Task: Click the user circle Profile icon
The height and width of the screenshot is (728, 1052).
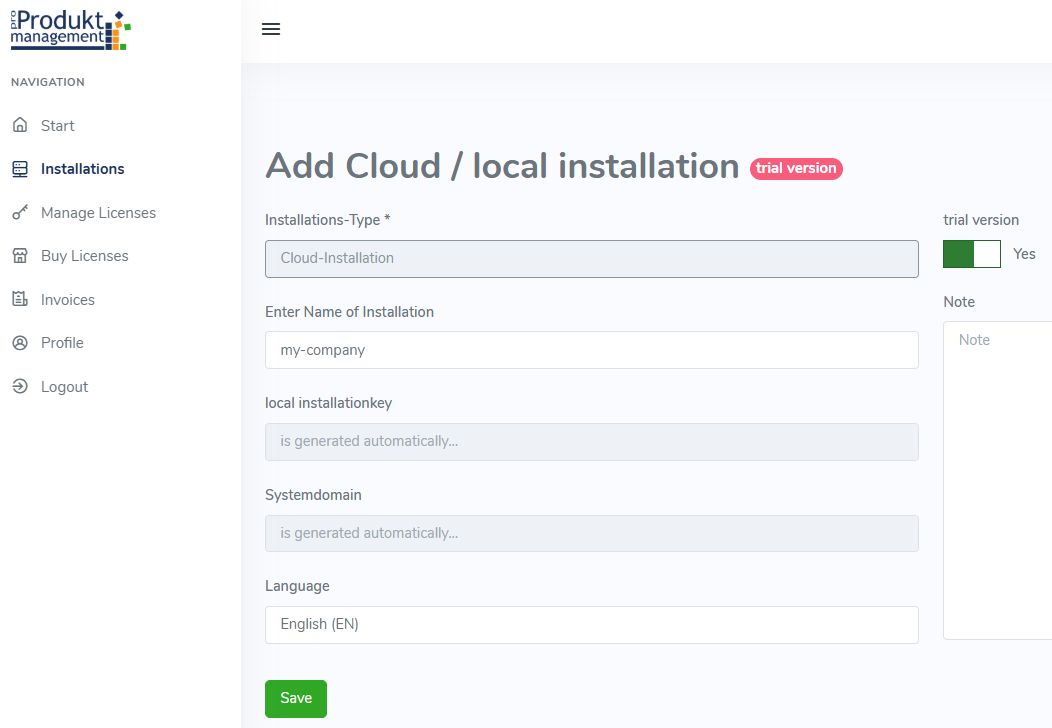Action: coord(20,343)
